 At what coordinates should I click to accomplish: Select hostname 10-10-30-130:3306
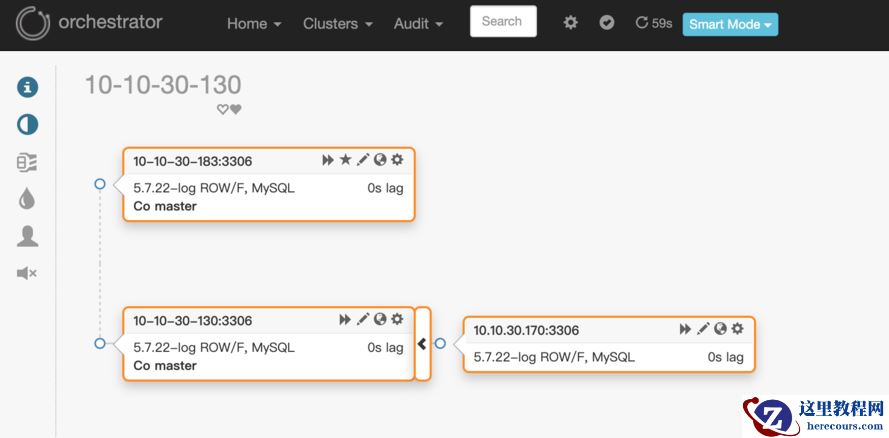193,321
